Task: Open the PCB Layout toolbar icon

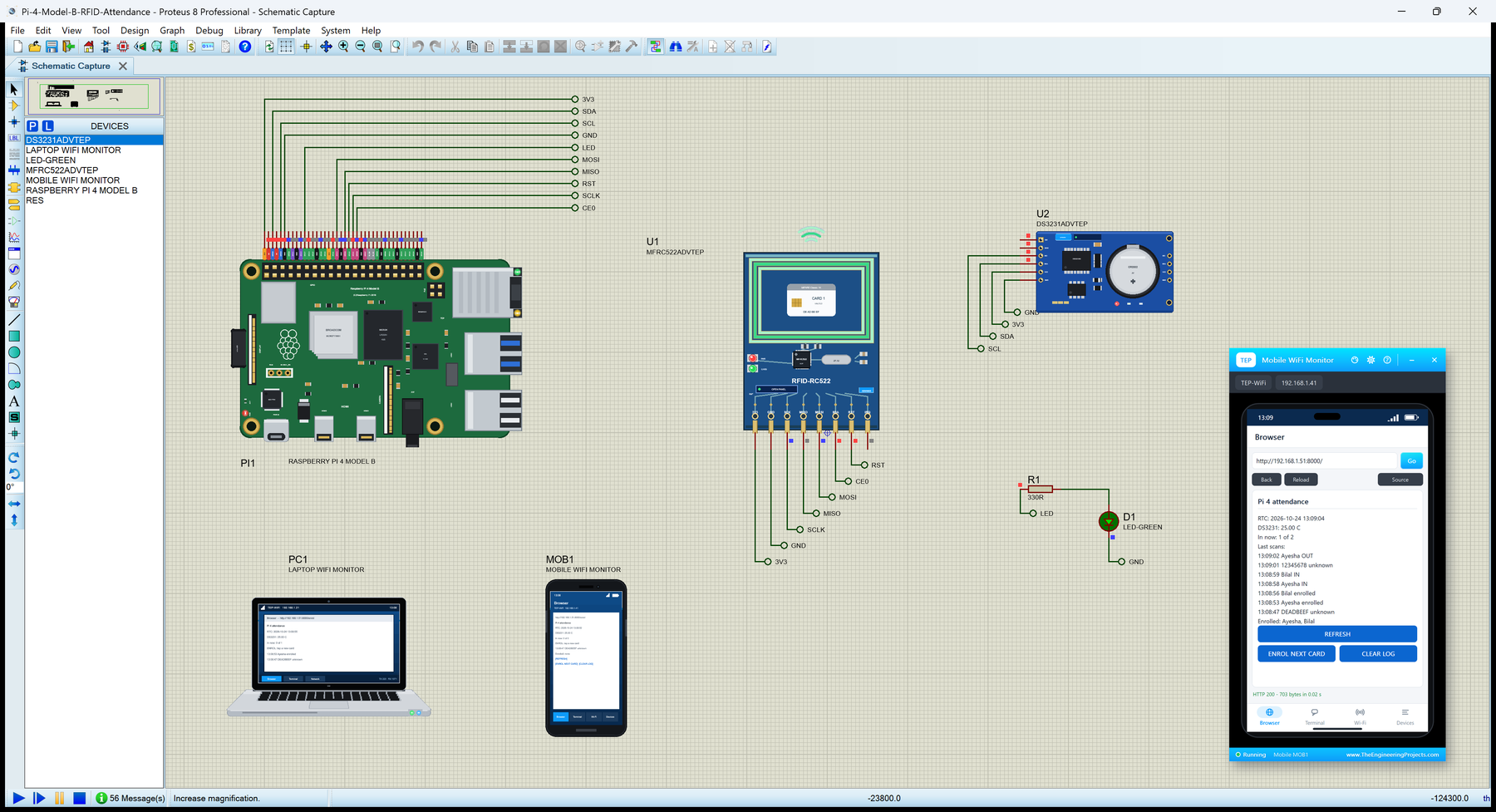Action: (x=122, y=47)
